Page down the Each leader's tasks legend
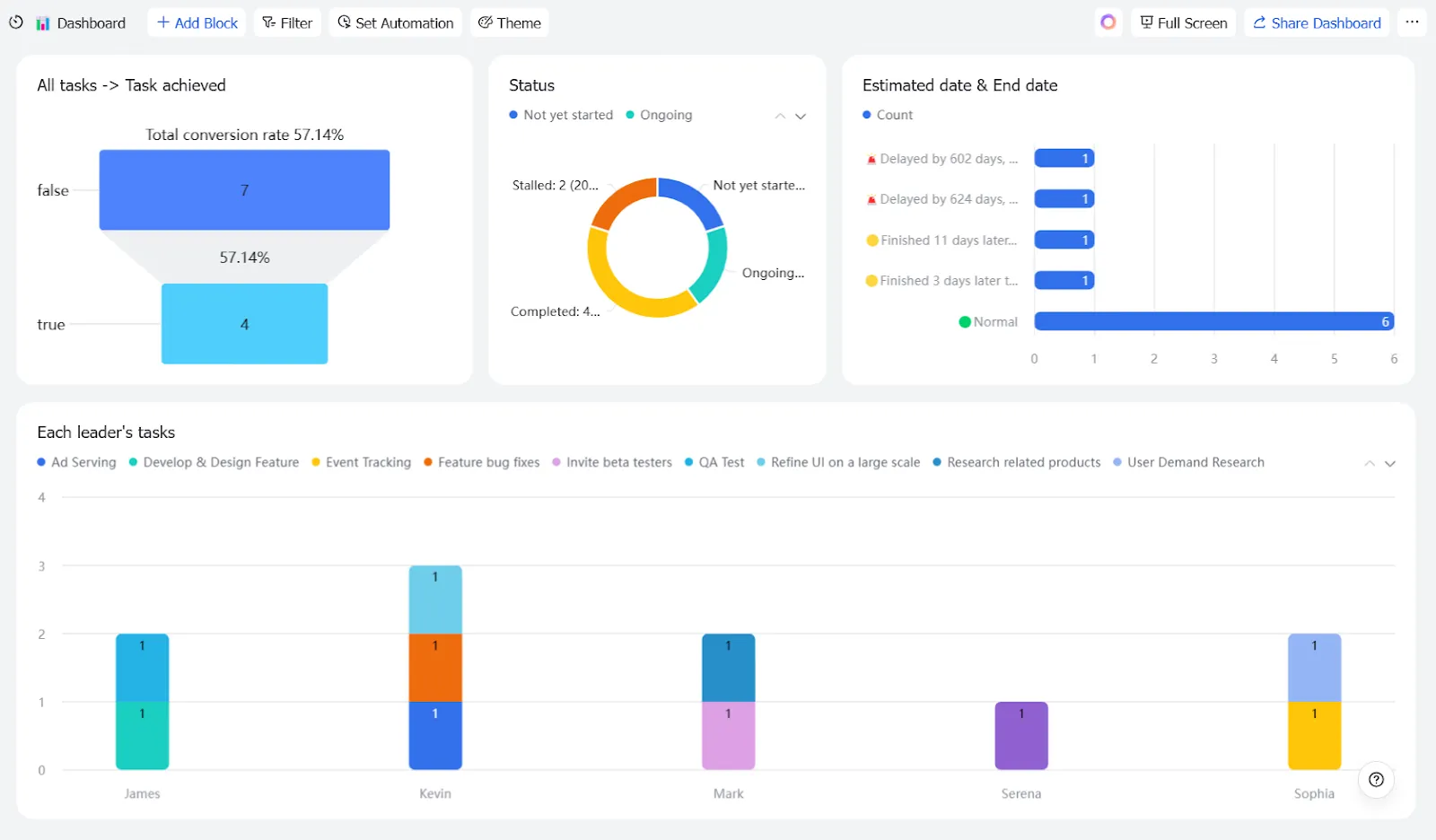 pyautogui.click(x=1390, y=463)
